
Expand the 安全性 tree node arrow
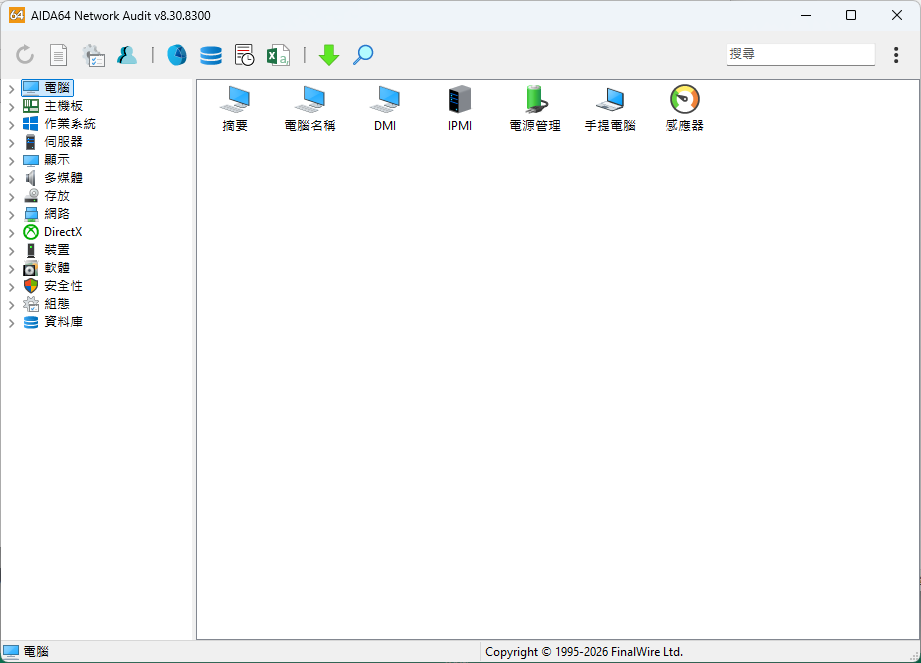click(x=11, y=286)
